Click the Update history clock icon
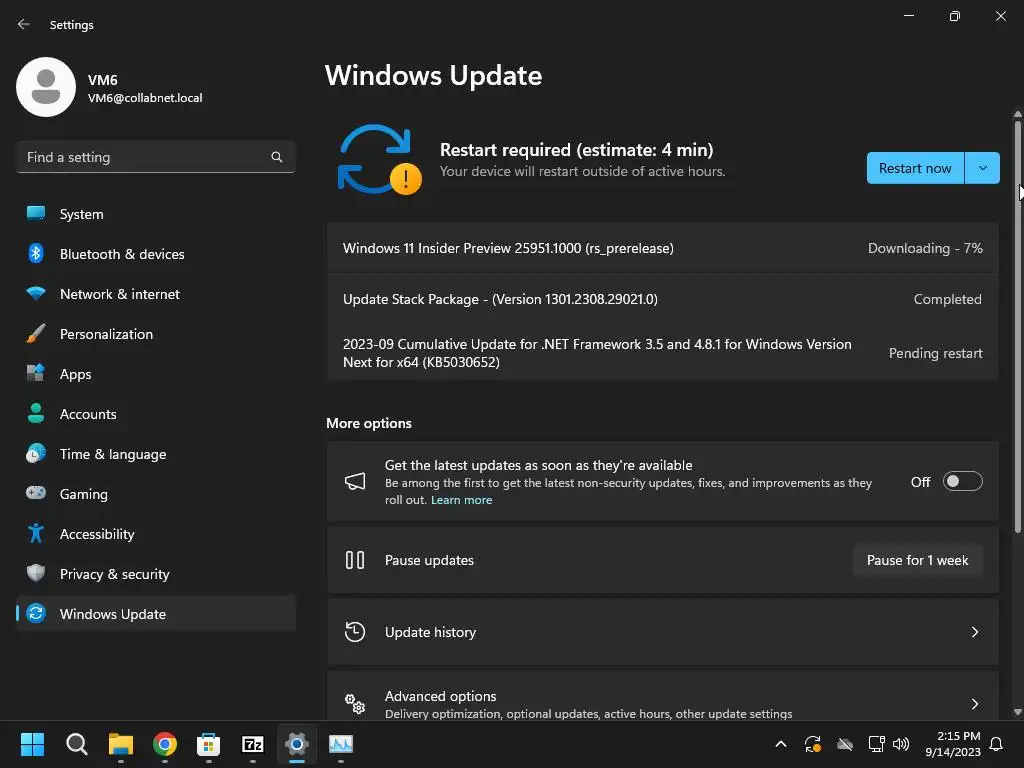The height and width of the screenshot is (768, 1024). click(x=355, y=632)
